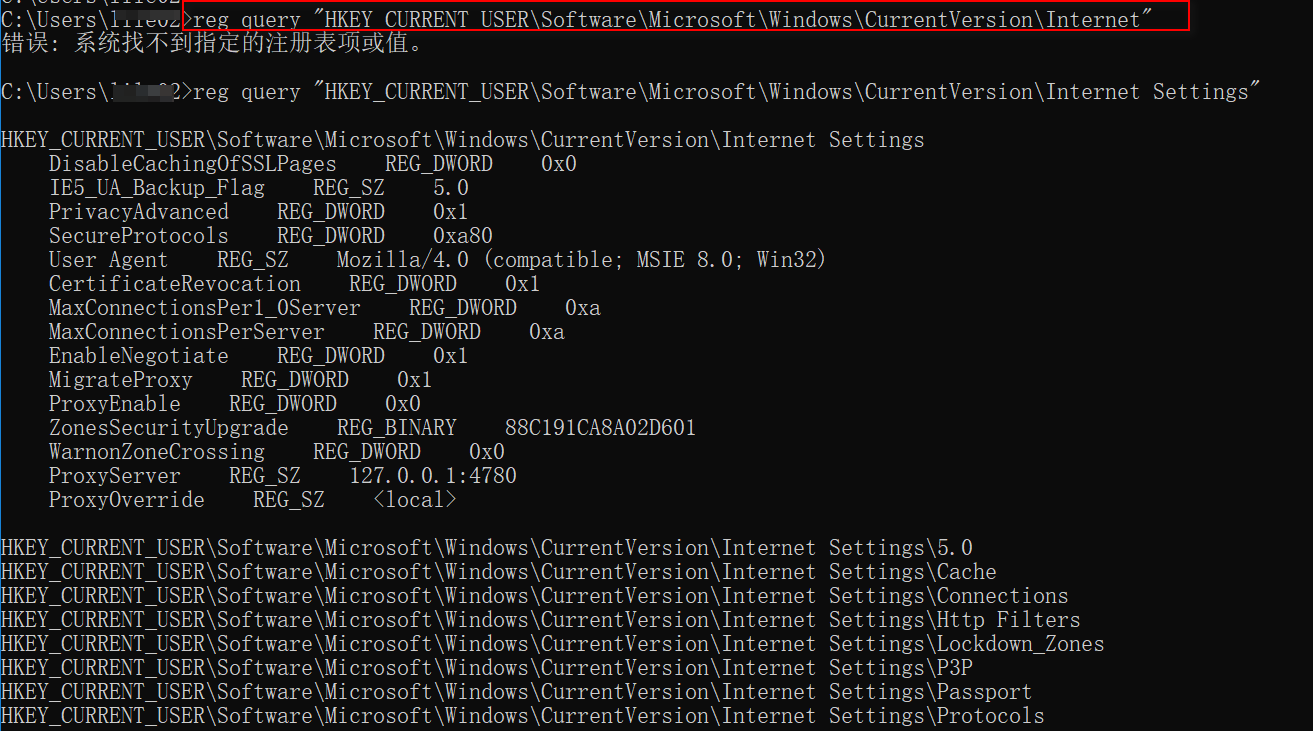1313x731 pixels.
Task: Select the Internet Settings\Protocols subkey path
Action: [x=523, y=716]
